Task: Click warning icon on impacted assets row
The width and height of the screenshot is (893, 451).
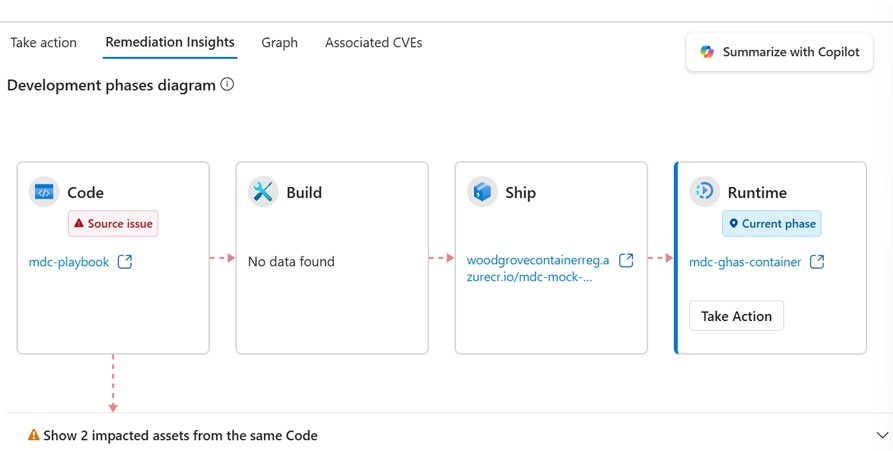Action: pyautogui.click(x=33, y=436)
